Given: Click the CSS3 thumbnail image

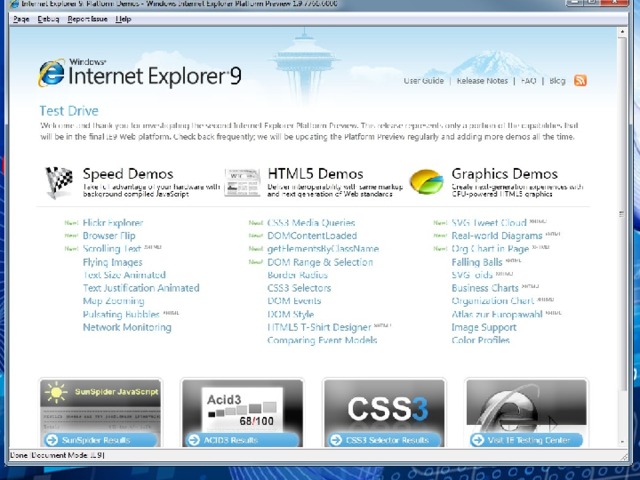Looking at the screenshot, I should 384,406.
